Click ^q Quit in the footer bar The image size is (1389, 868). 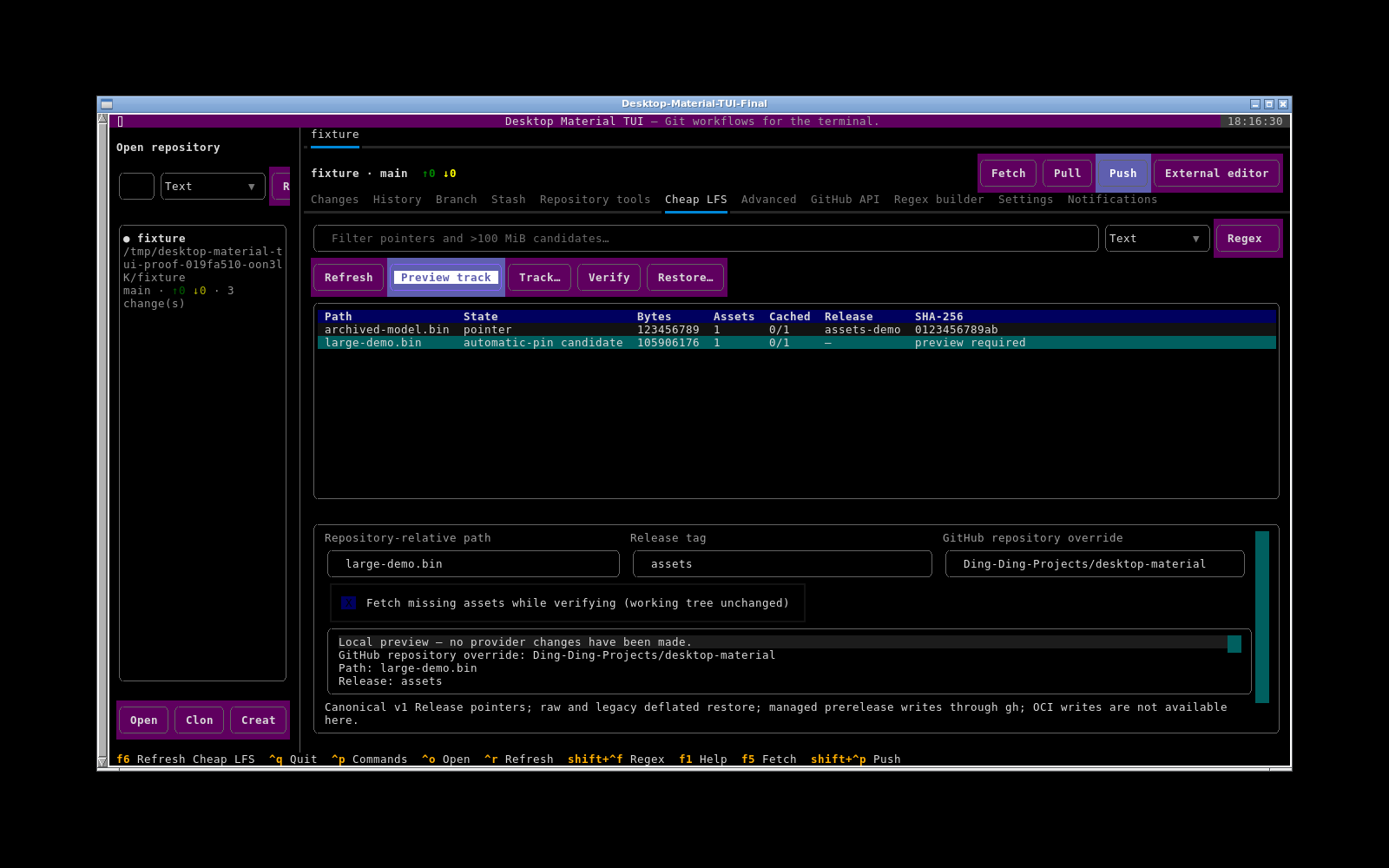[x=293, y=759]
